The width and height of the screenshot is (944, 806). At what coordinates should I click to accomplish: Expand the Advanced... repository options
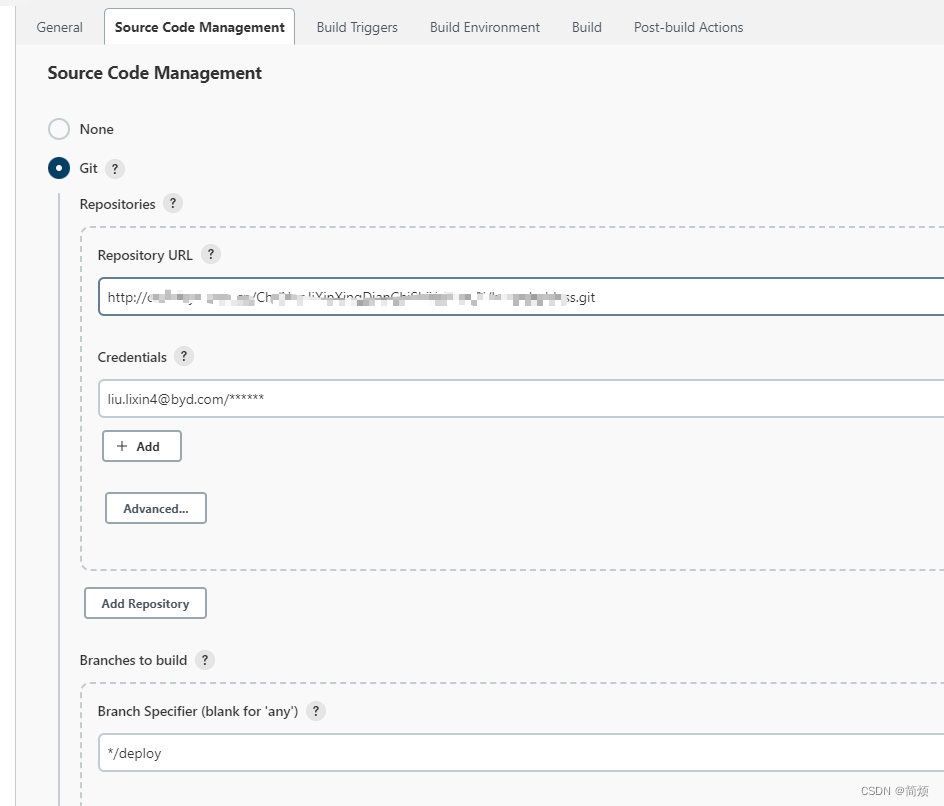click(x=156, y=508)
